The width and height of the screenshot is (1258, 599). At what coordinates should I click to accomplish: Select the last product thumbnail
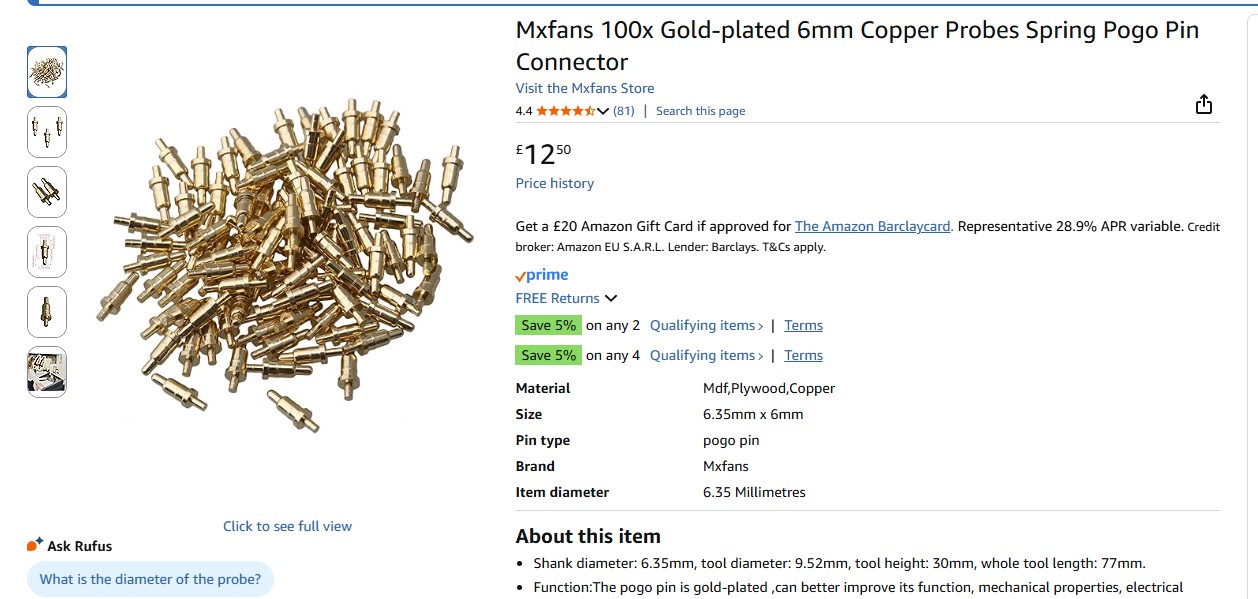tap(47, 372)
